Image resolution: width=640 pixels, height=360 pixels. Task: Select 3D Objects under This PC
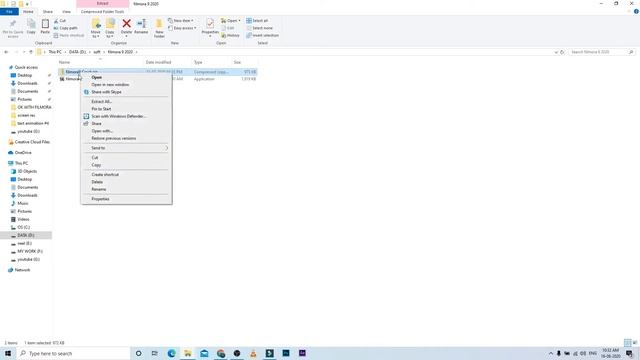(x=27, y=171)
